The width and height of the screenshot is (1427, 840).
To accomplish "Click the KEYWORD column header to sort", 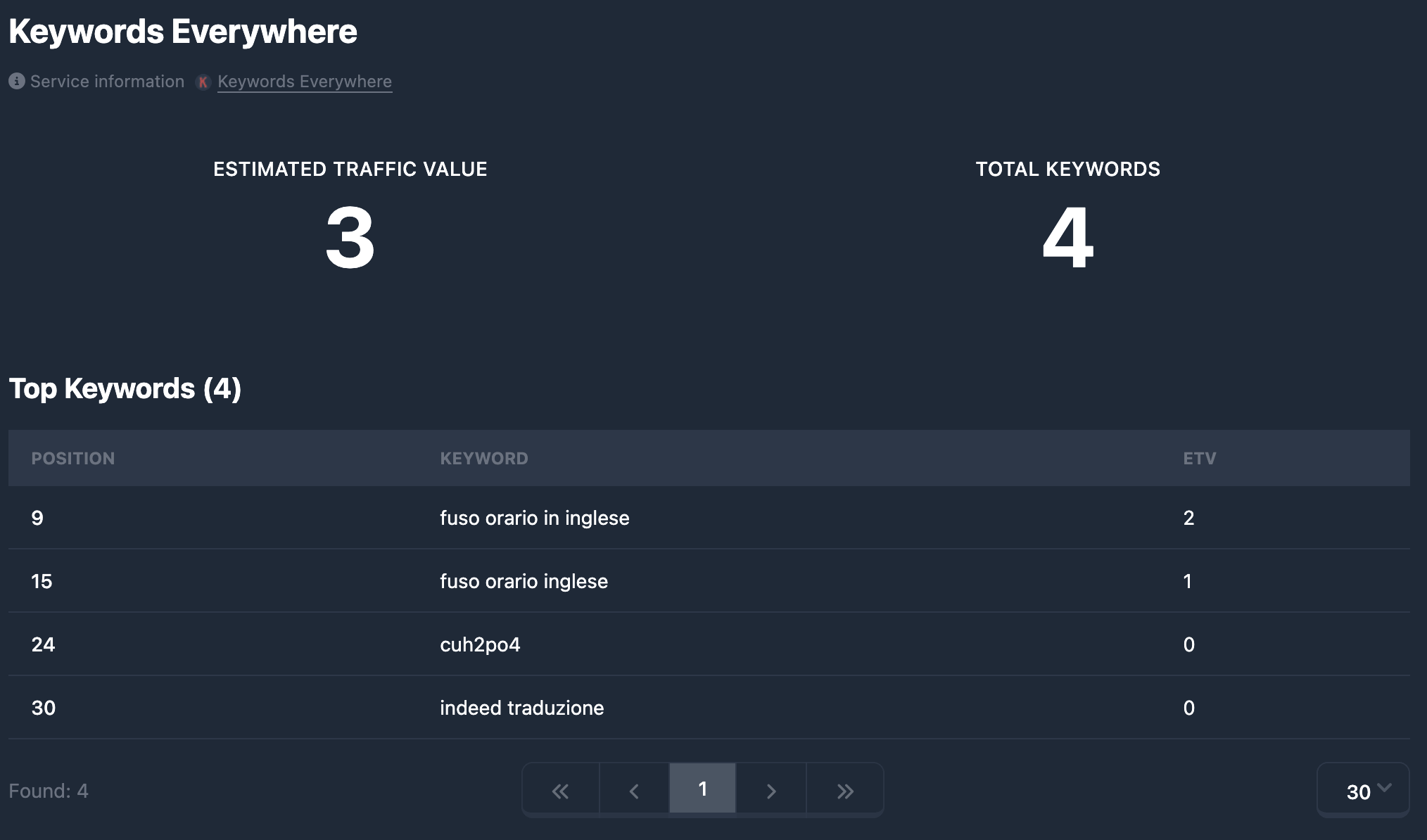I will pyautogui.click(x=484, y=458).
